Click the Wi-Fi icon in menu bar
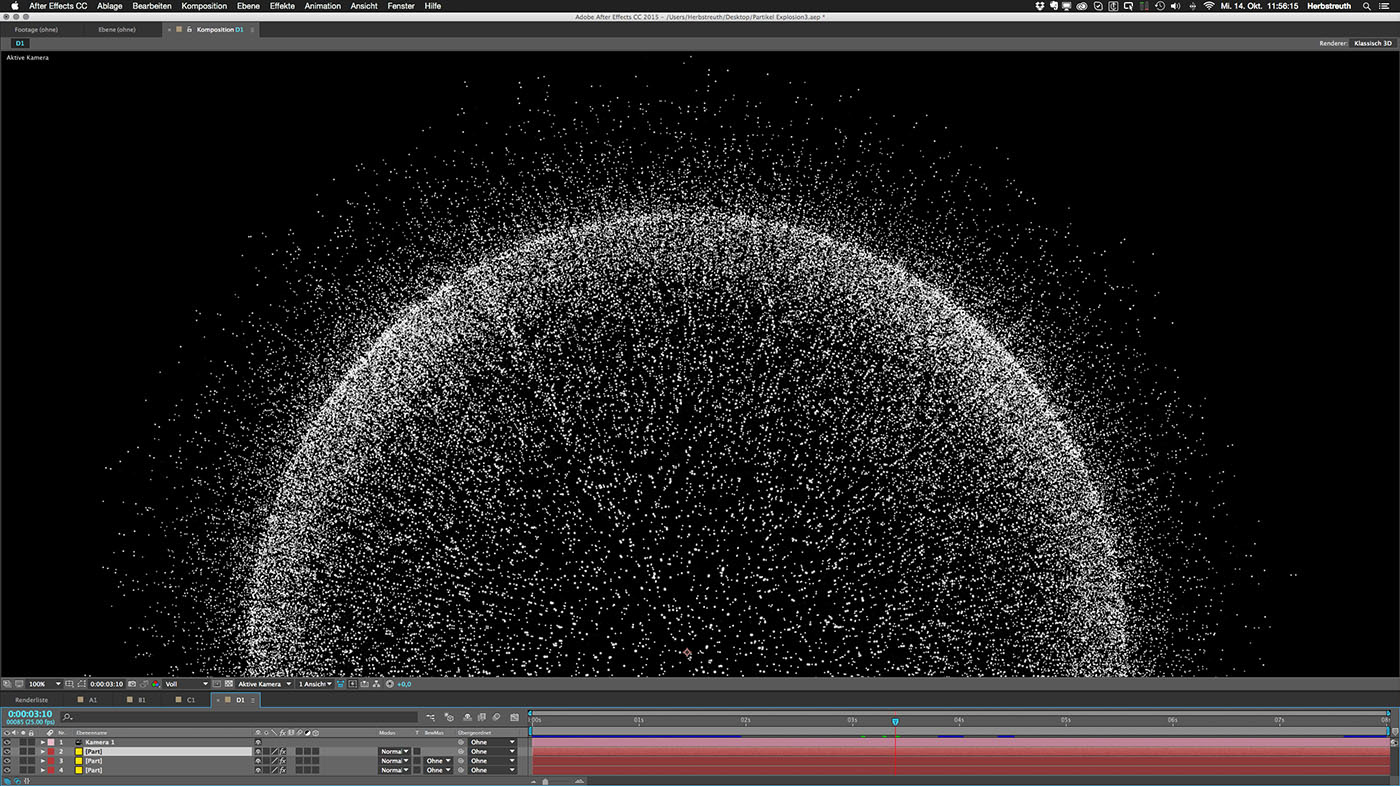This screenshot has width=1400, height=786. [x=1208, y=6]
